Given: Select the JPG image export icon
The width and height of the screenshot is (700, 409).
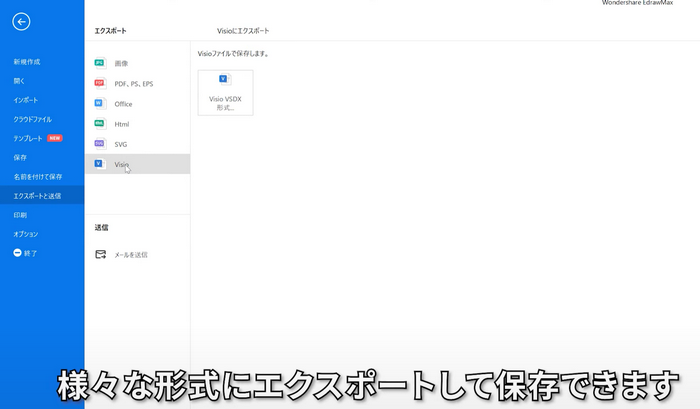Looking at the screenshot, I should click(x=100, y=63).
